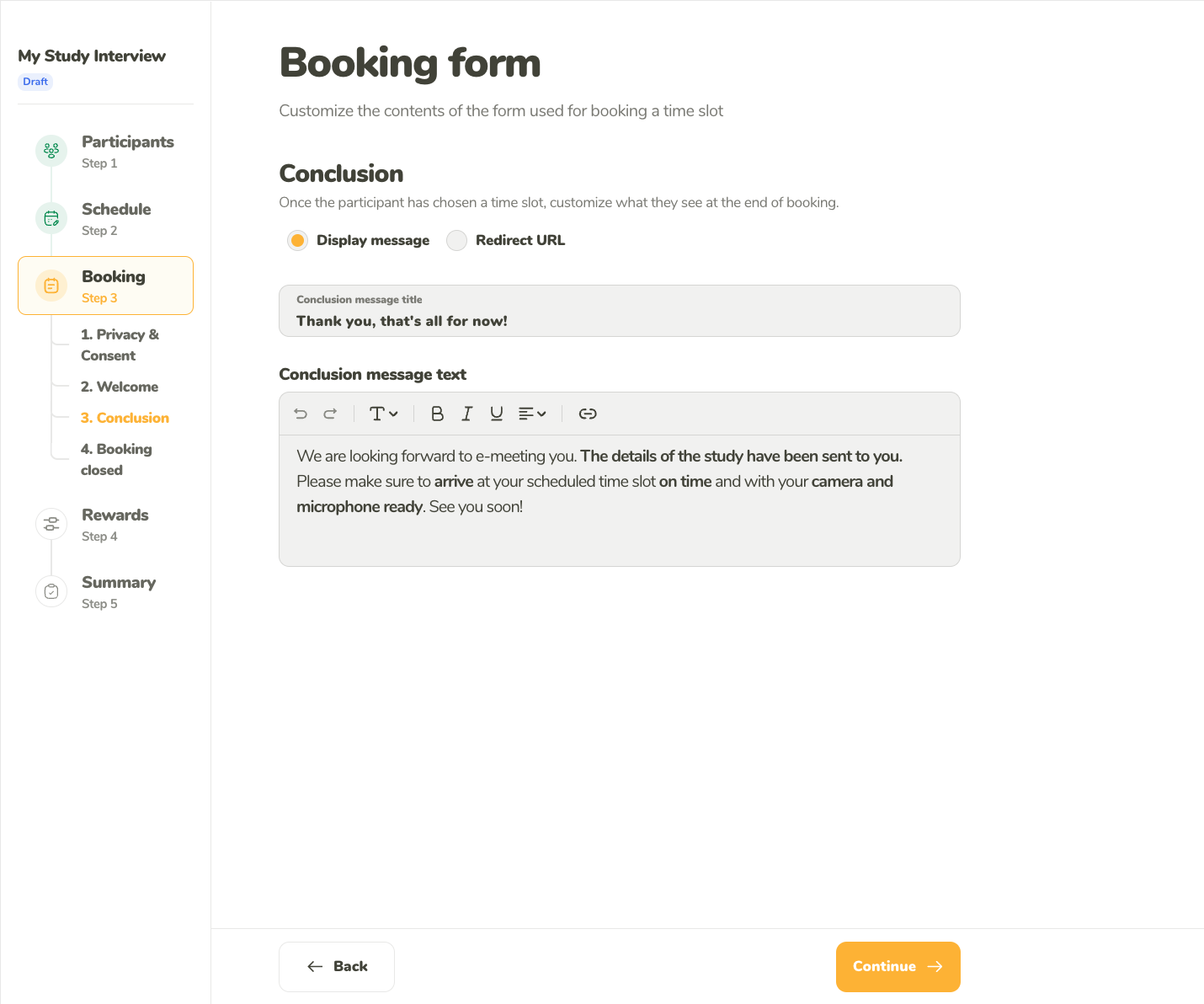Open the text alignment dropdown

(532, 414)
